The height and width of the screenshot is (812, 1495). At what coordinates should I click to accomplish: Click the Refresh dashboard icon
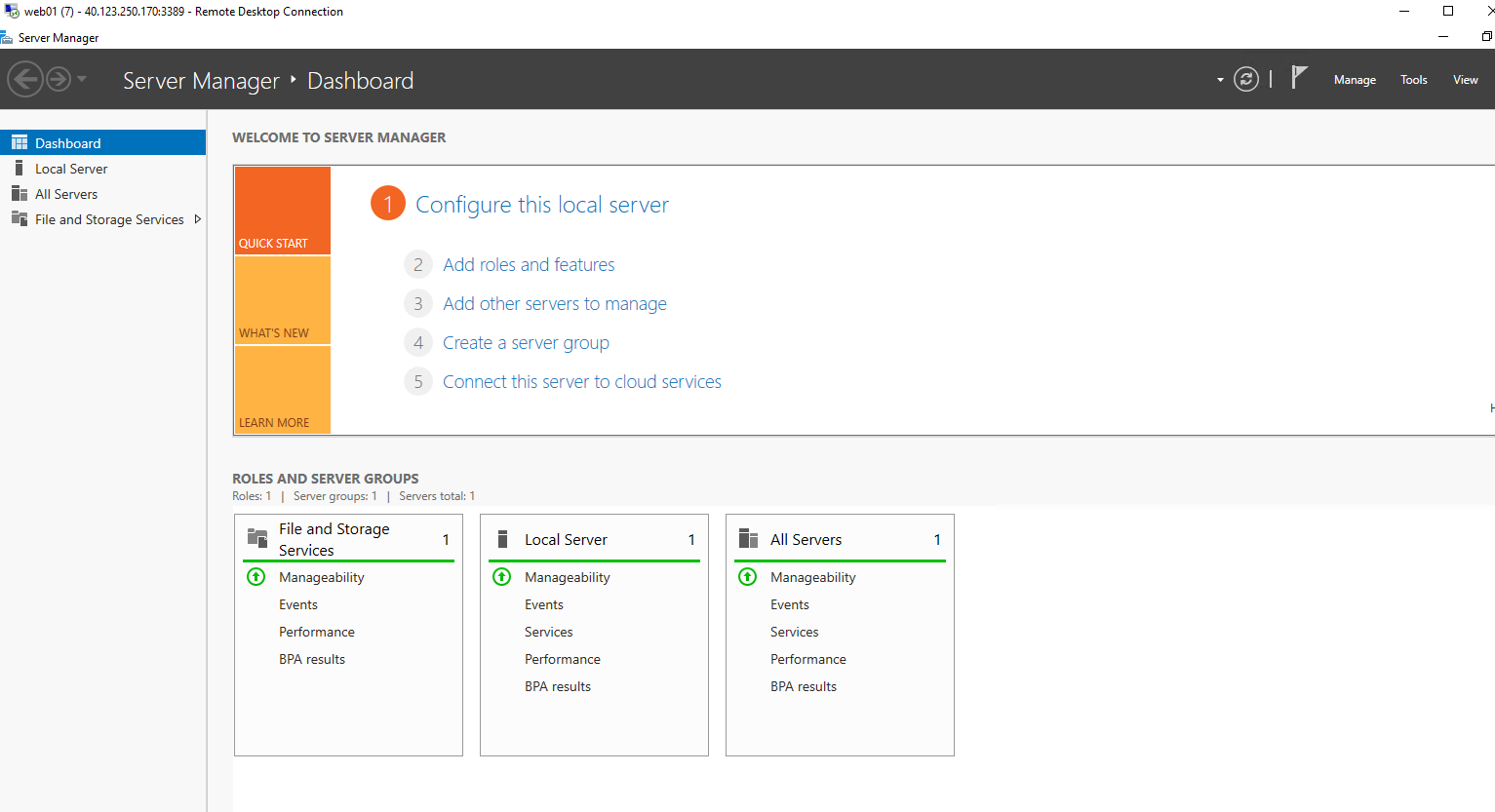pyautogui.click(x=1246, y=79)
